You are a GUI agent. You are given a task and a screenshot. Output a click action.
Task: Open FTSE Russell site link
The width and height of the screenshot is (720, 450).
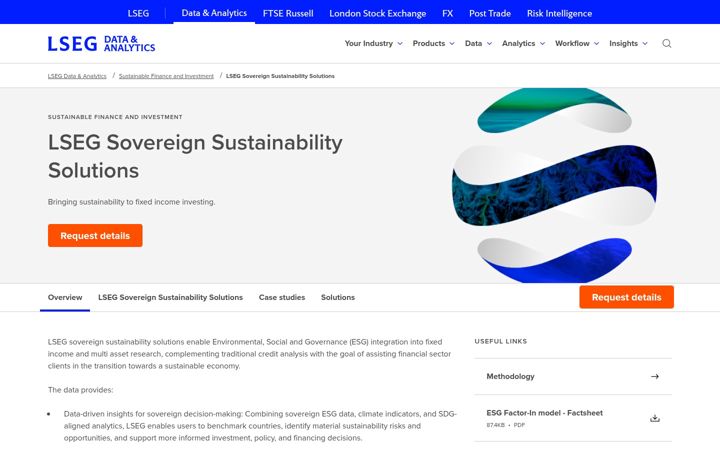[288, 13]
